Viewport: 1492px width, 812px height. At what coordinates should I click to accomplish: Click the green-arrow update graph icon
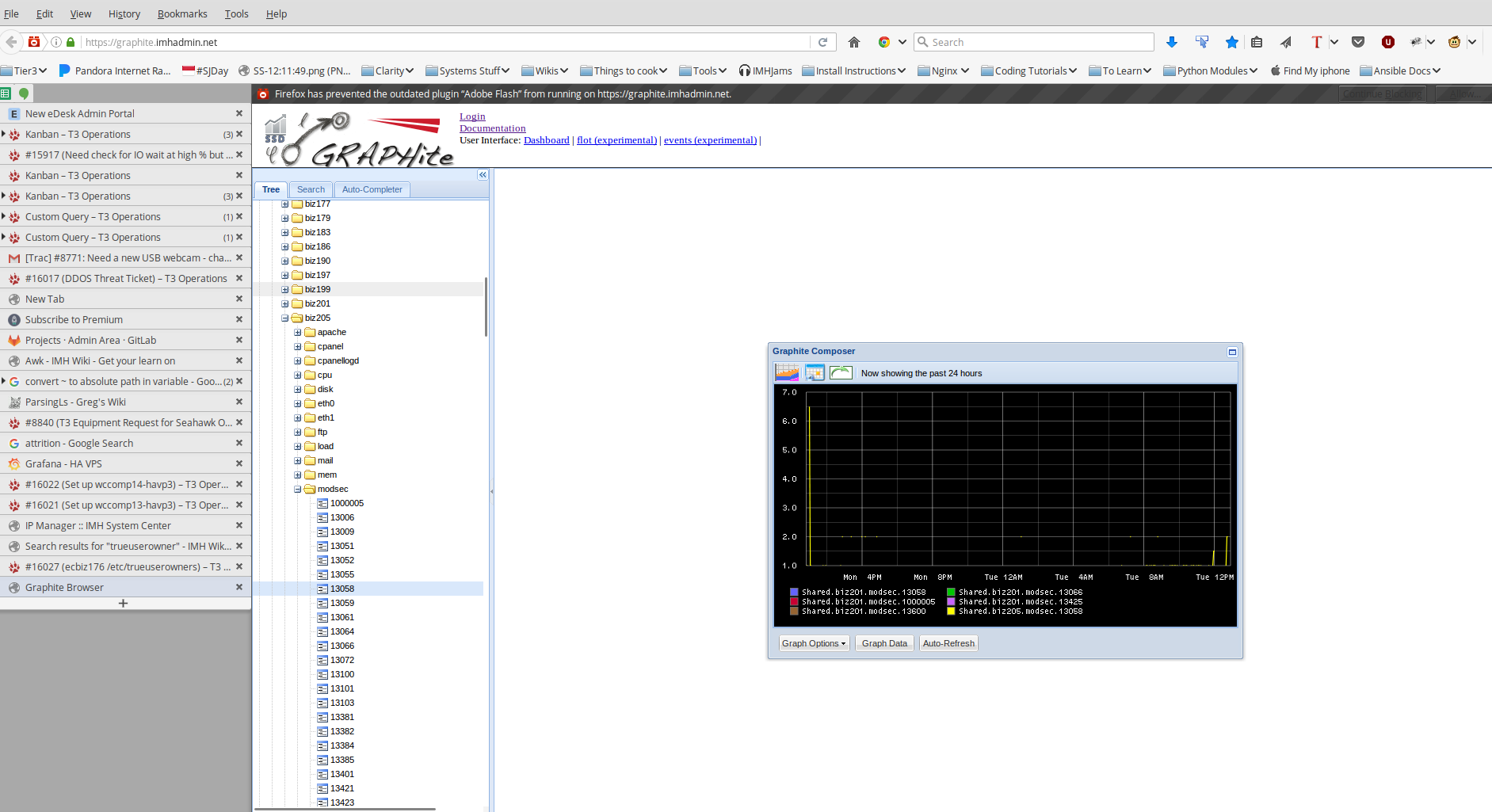click(x=841, y=372)
